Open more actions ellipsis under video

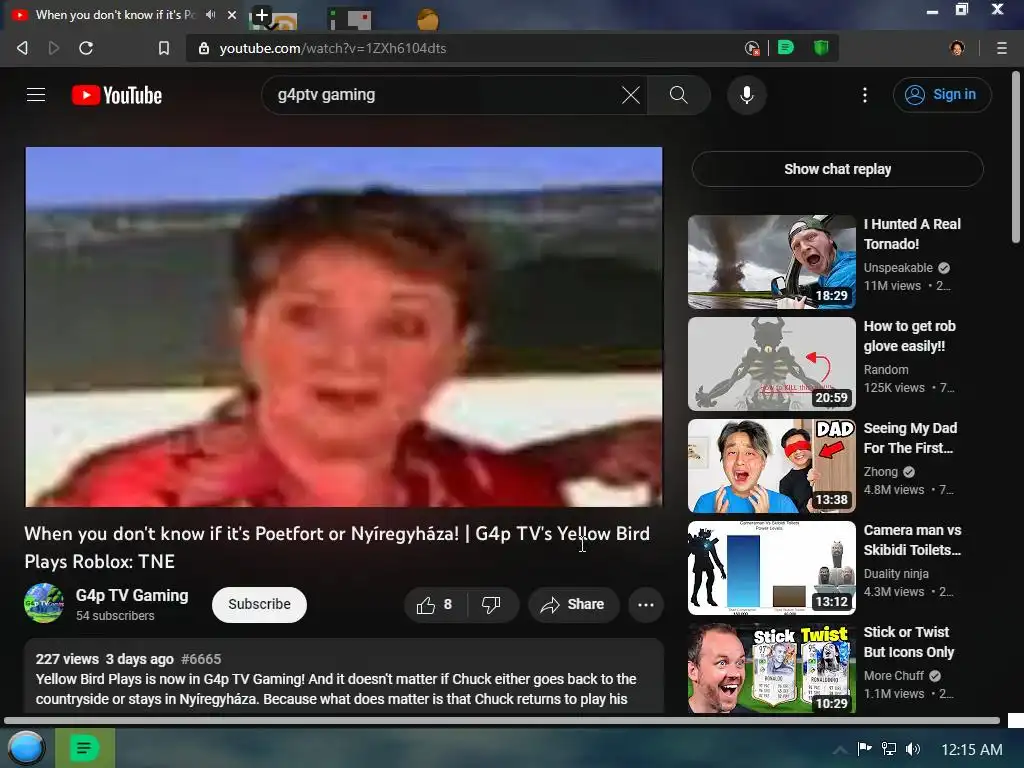646,604
